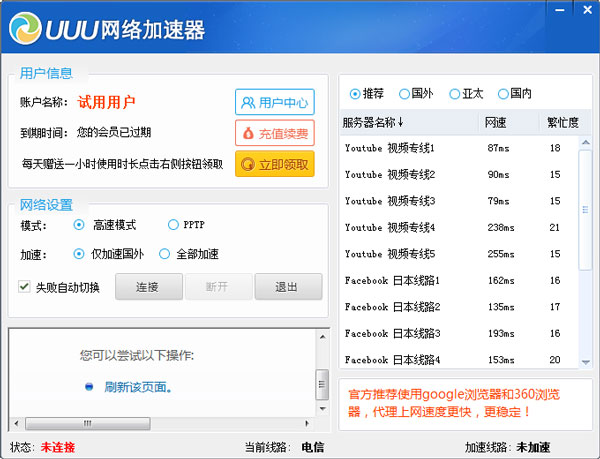Viewport: 600px width, 459px height.
Task: Select PPTP mode radio
Action: point(173,225)
